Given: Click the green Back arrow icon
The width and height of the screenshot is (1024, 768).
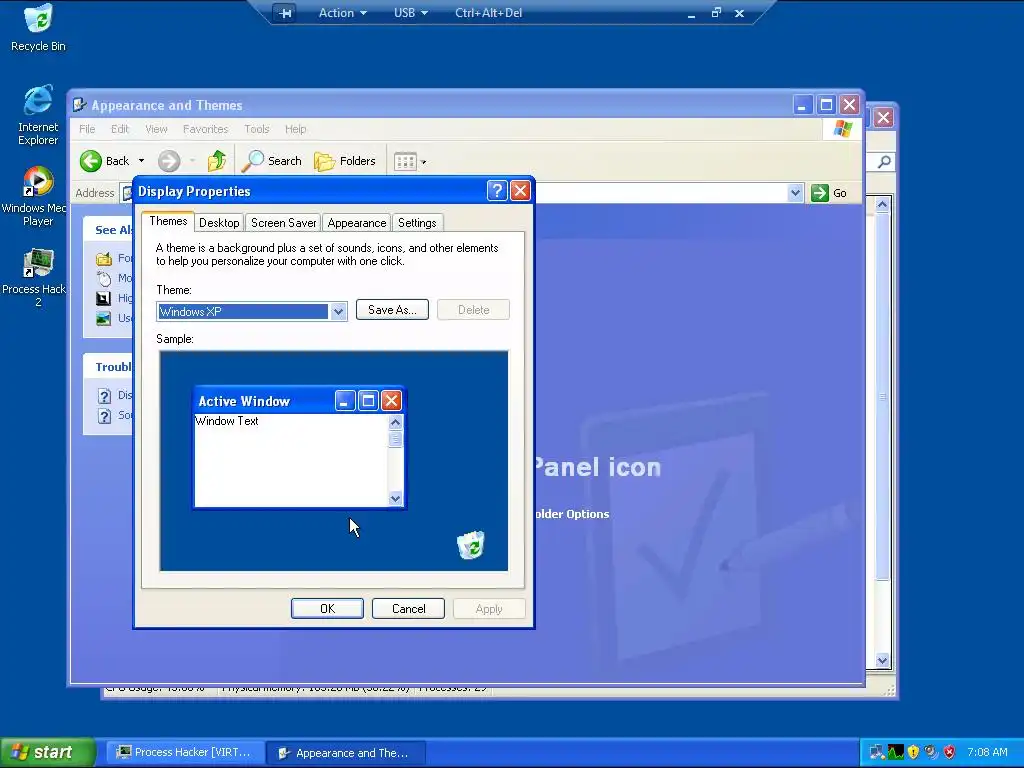Looking at the screenshot, I should pos(91,161).
